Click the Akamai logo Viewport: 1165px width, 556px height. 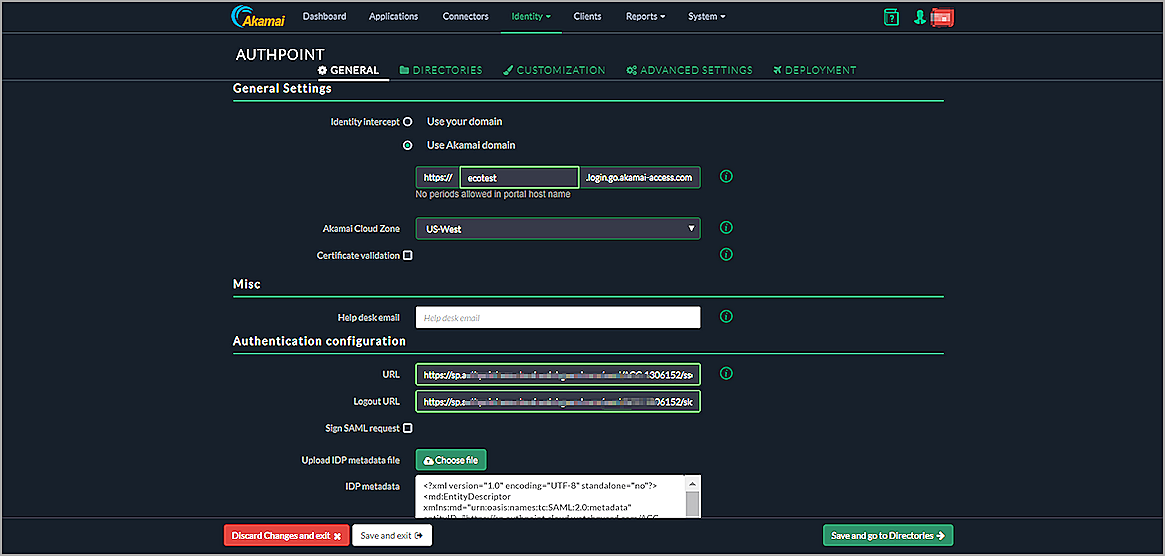coord(257,17)
